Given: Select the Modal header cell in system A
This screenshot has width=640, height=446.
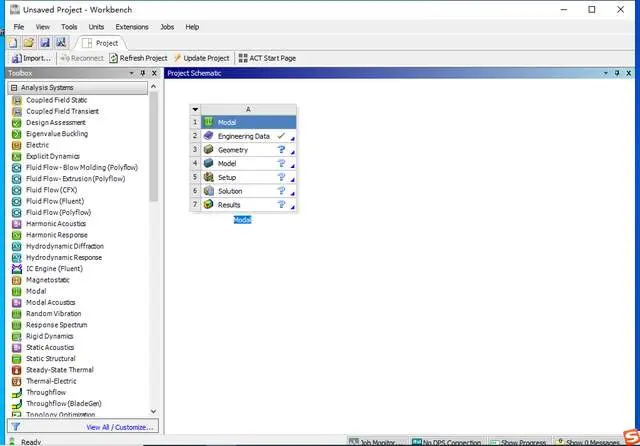Looking at the screenshot, I should tap(249, 122).
